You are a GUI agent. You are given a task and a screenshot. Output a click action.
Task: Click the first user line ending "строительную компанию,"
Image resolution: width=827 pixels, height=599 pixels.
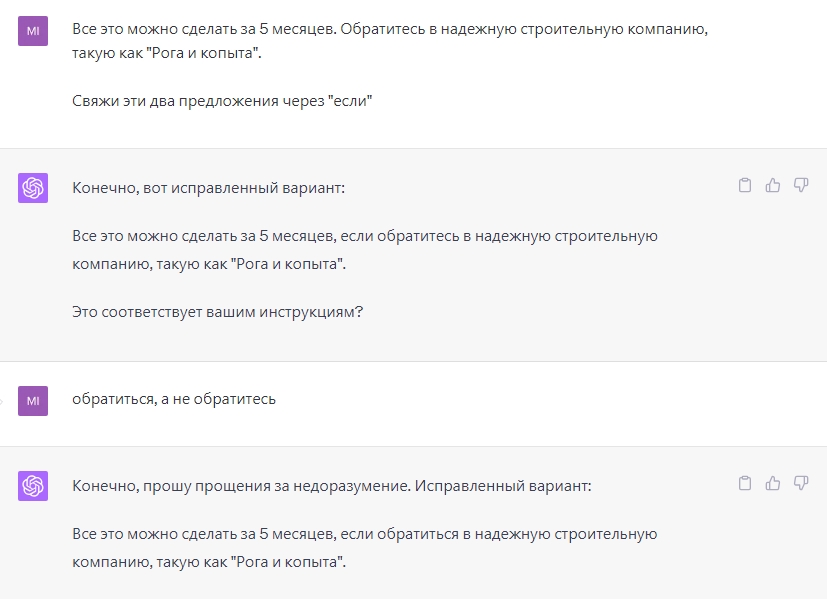click(x=390, y=29)
